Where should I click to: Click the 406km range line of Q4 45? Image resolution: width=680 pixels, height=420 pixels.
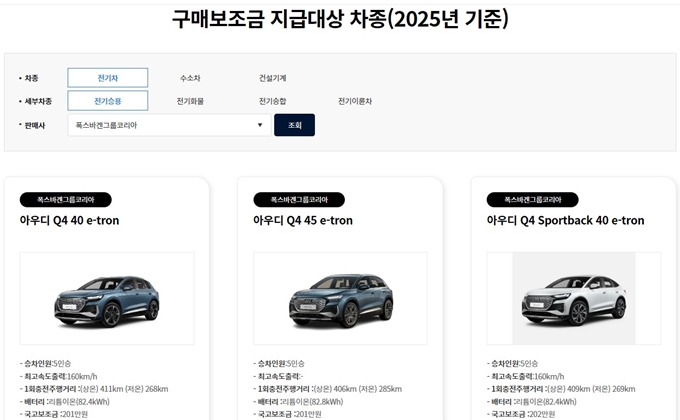click(x=328, y=389)
